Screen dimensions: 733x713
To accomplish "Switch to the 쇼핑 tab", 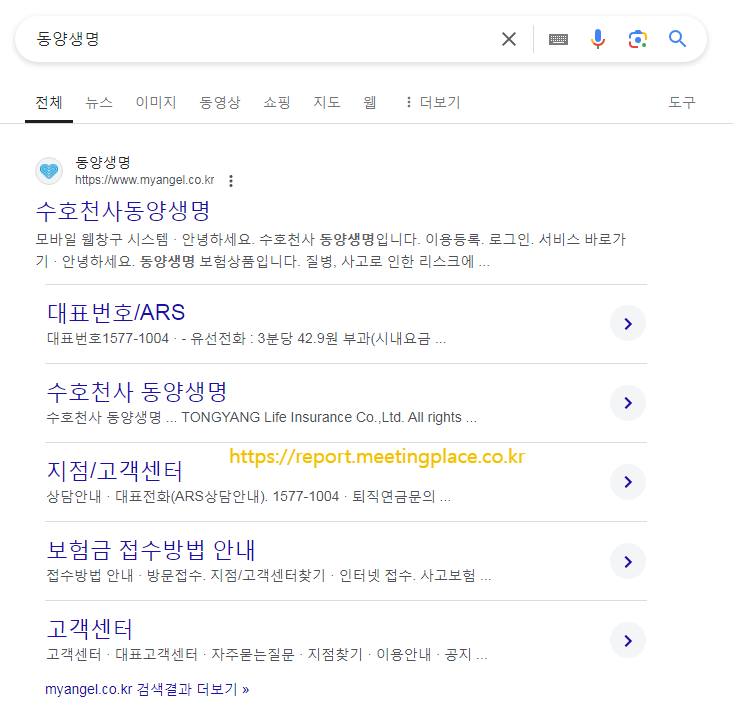I will [x=277, y=102].
